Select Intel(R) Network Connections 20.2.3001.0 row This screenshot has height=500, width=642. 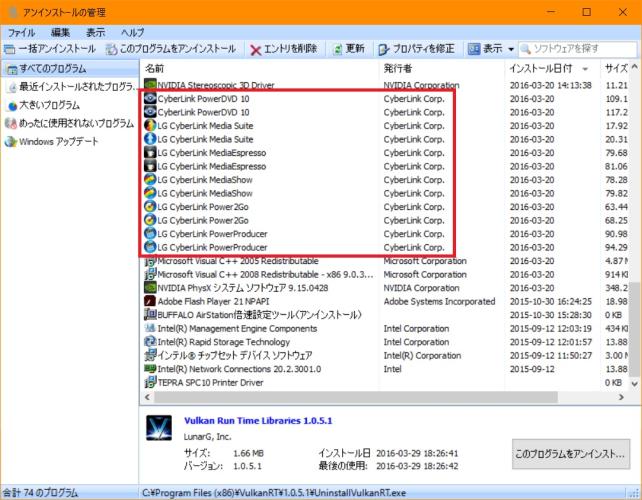[385, 369]
